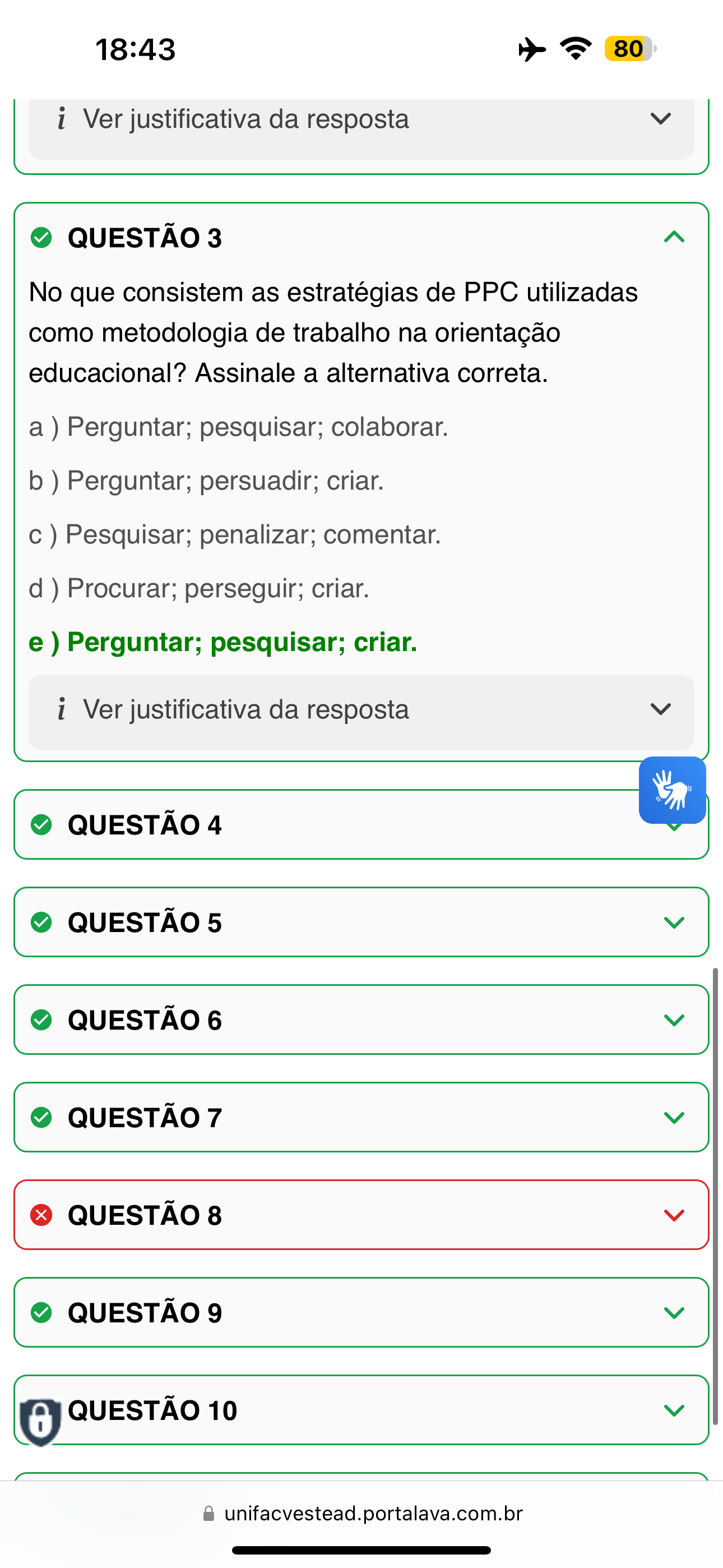Expand Questão 8 using its red chevron
Viewport: 723px width, 1568px height.
coord(674,1215)
